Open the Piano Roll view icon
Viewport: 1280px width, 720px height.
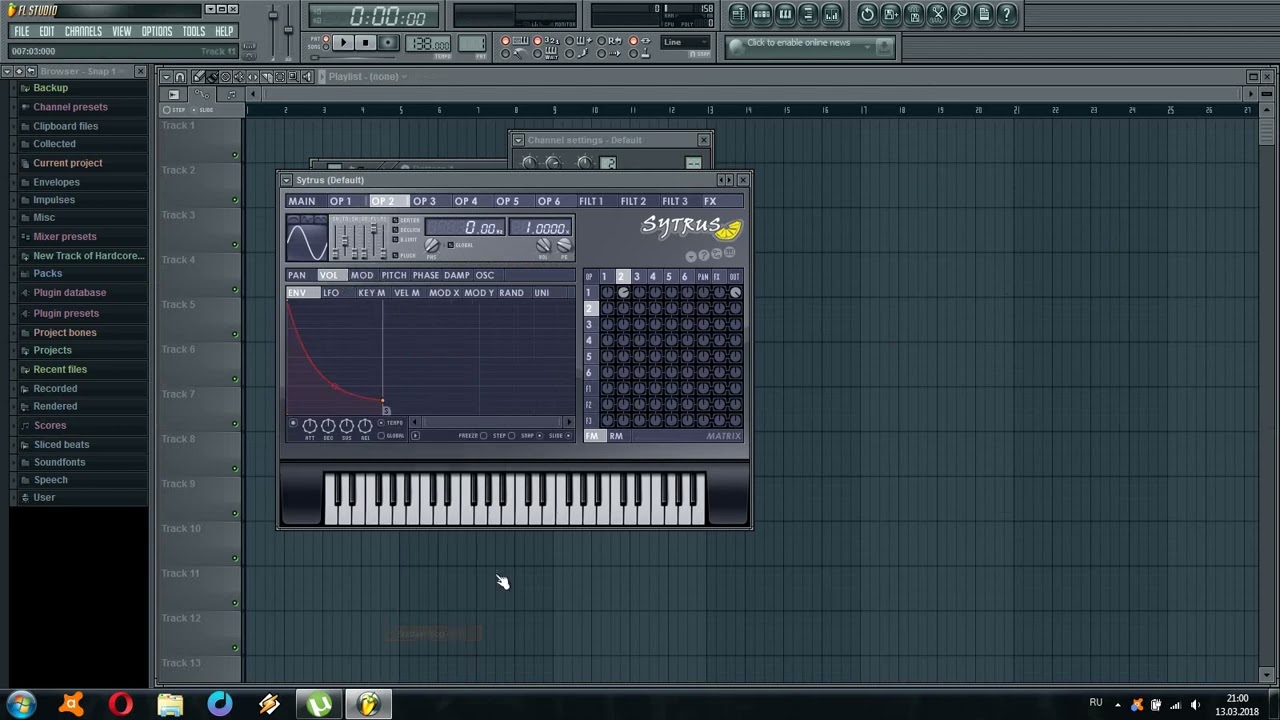(x=785, y=14)
